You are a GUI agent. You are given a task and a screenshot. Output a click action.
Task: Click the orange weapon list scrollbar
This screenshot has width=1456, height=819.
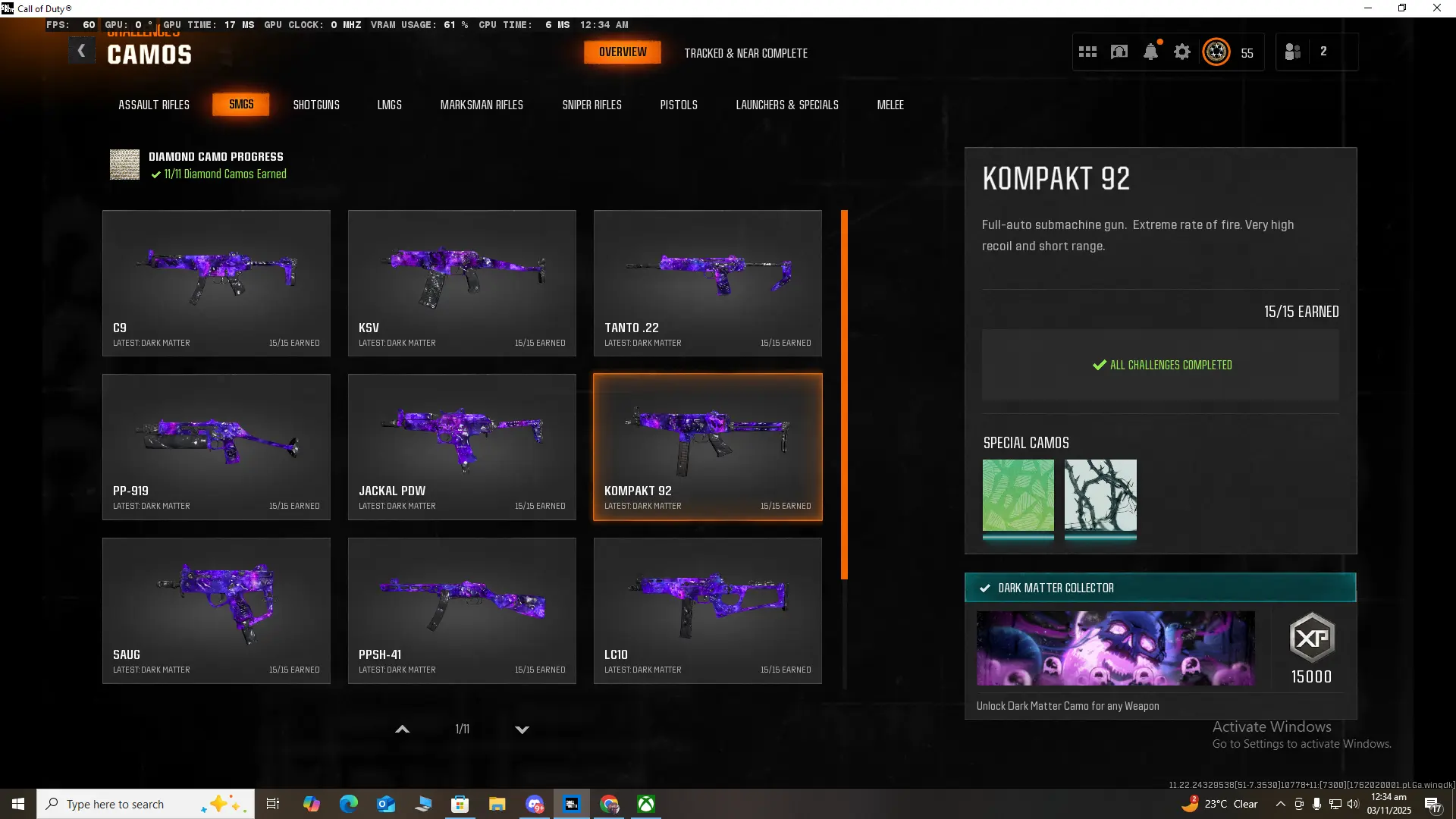coord(844,394)
